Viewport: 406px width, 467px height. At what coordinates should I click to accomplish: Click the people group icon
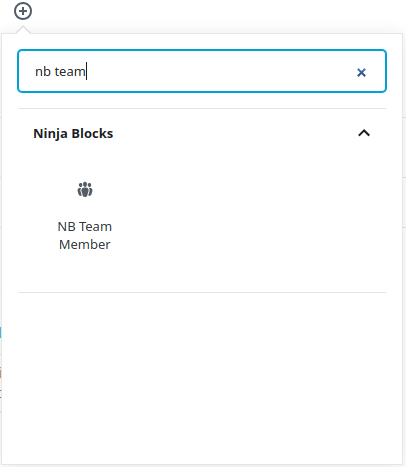85,189
